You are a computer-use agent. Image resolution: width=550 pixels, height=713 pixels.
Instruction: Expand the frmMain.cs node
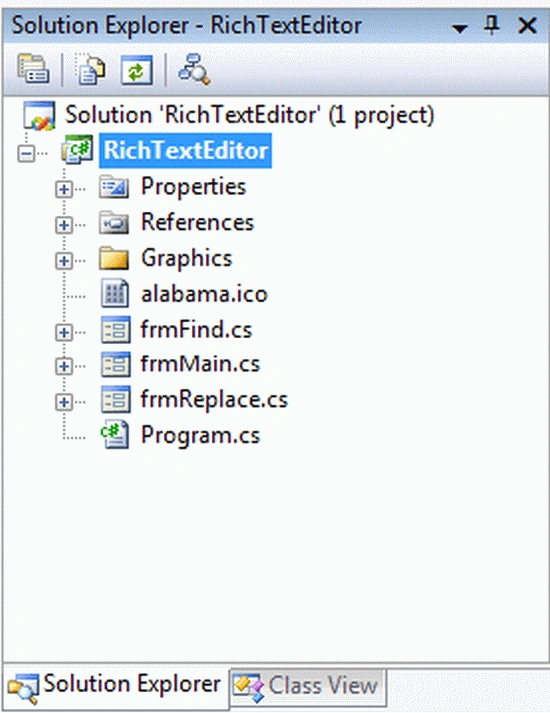(x=64, y=366)
